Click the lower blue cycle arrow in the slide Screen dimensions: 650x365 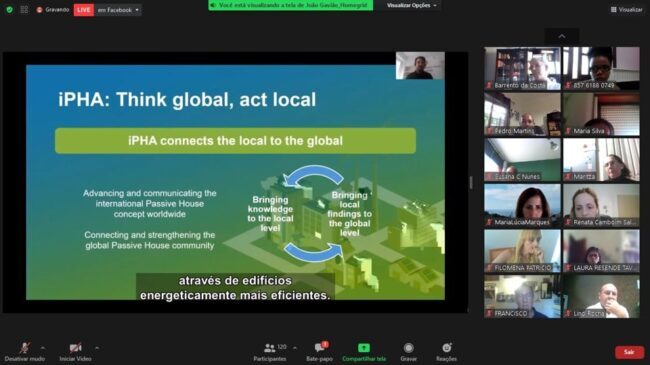click(x=314, y=252)
